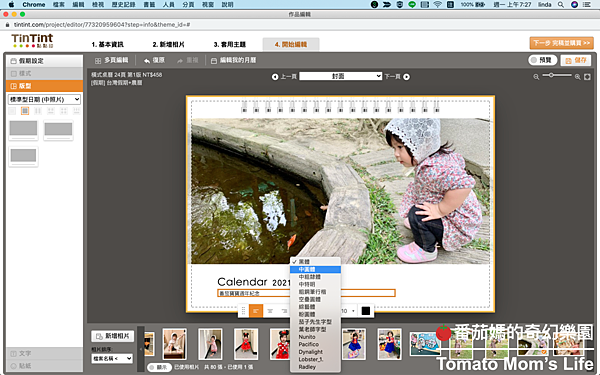
Task: Click the 新增相片 add photo button
Action: [113, 336]
